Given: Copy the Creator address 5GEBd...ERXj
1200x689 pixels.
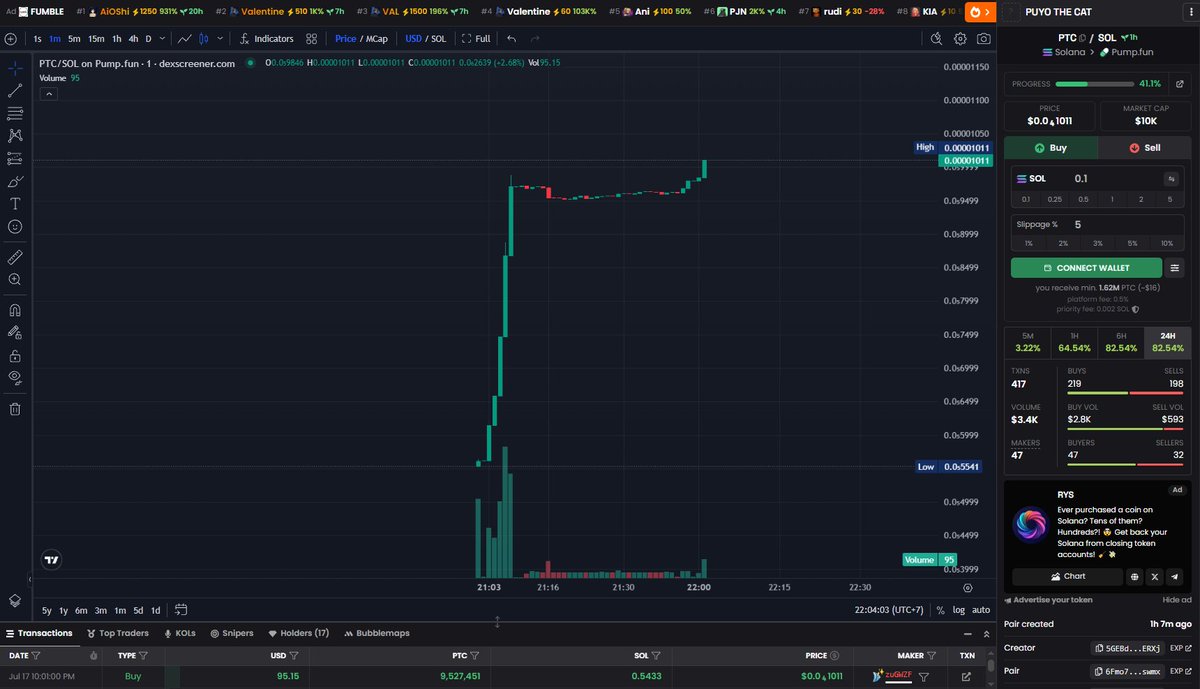Looking at the screenshot, I should click(1128, 648).
